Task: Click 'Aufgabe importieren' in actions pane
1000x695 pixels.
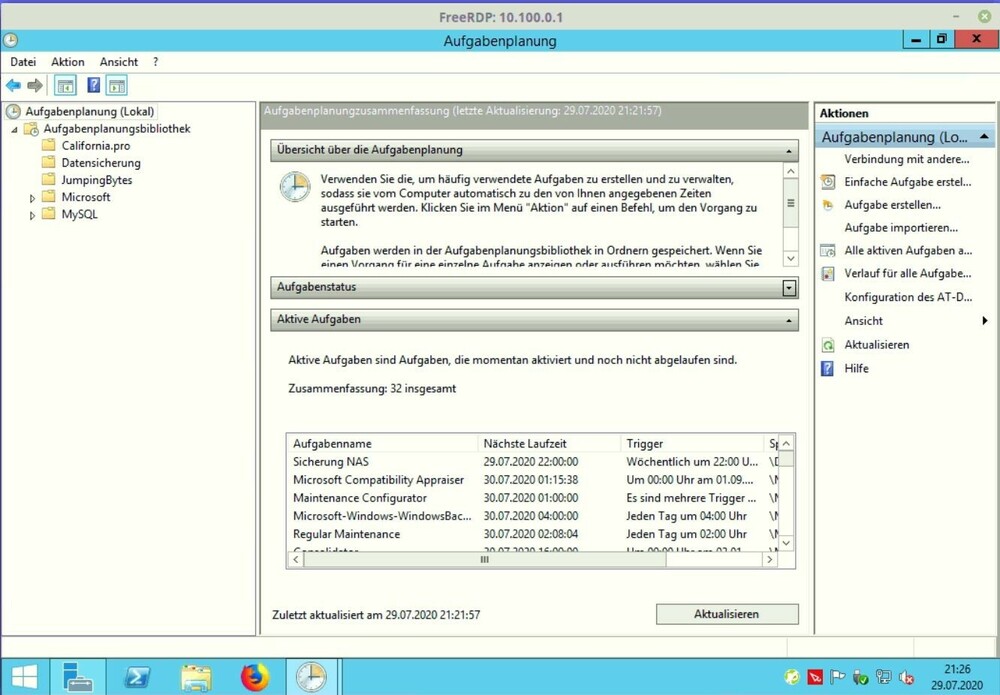Action: pyautogui.click(x=900, y=228)
